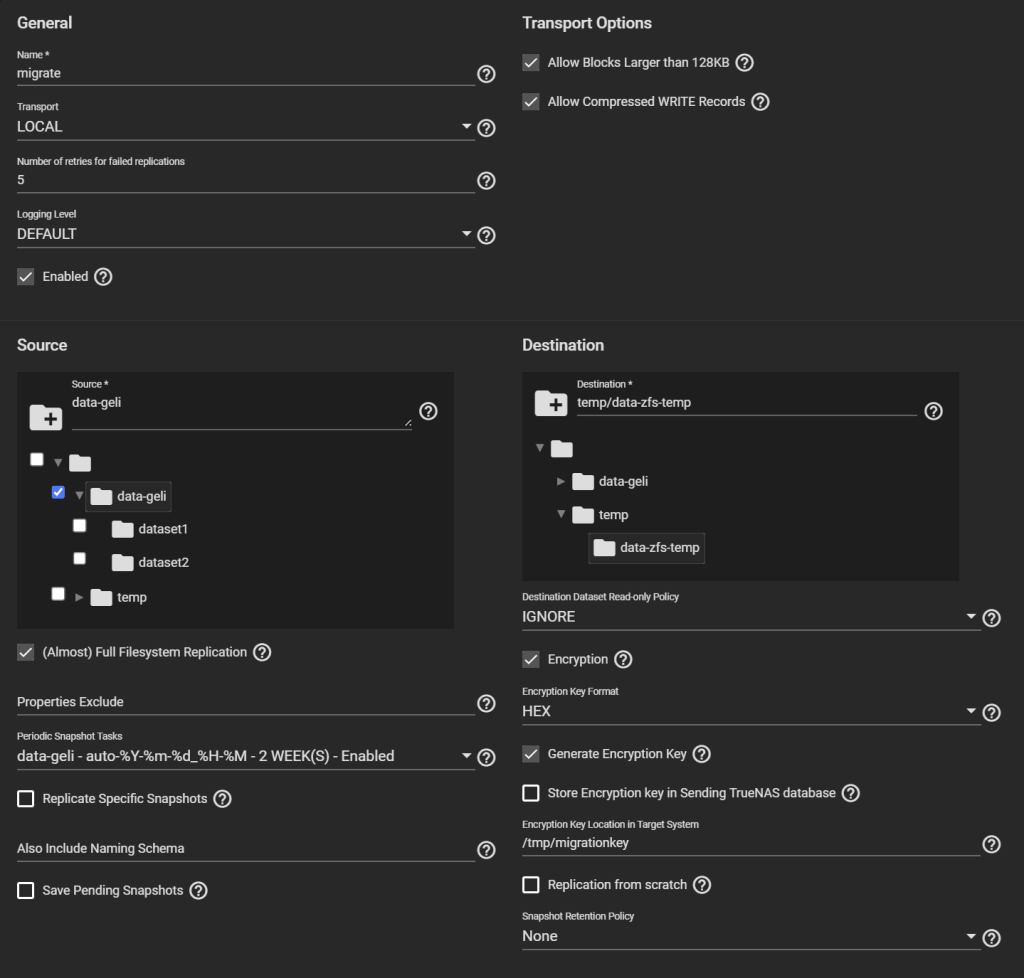1024x978 pixels.
Task: Expand the temp folder in Source tree
Action: coord(79,597)
